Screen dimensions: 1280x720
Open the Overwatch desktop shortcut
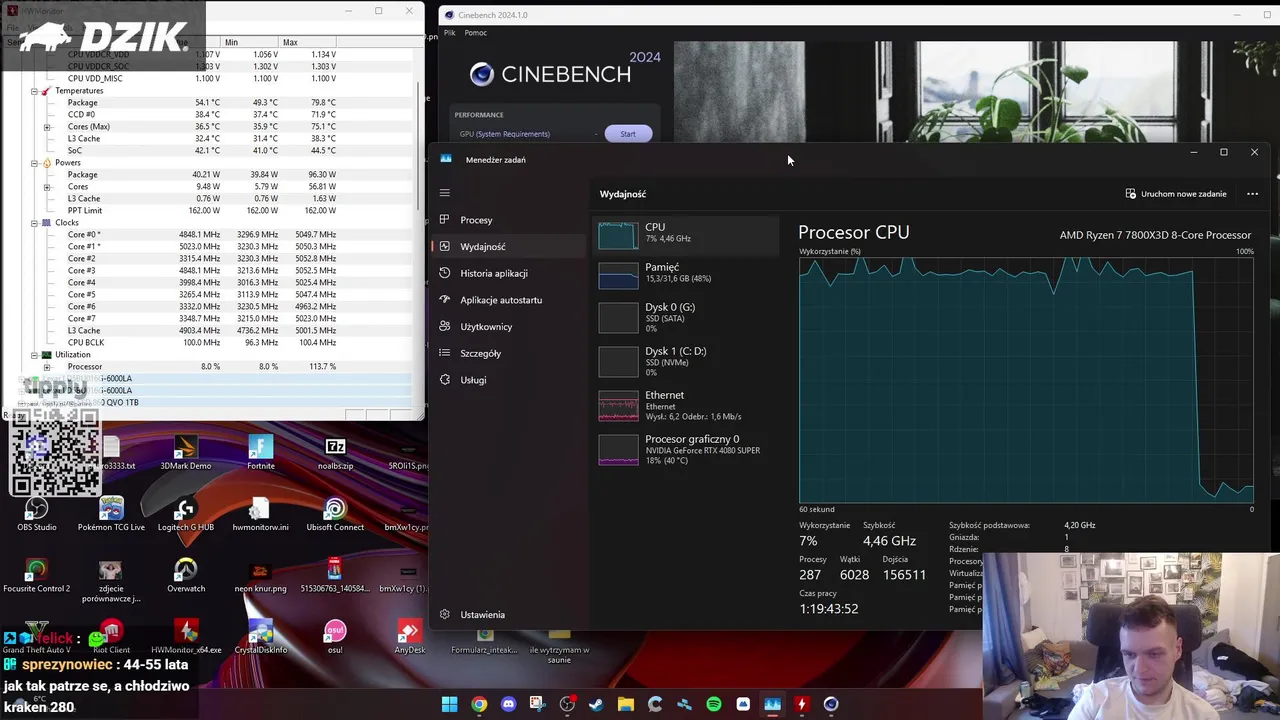[186, 575]
